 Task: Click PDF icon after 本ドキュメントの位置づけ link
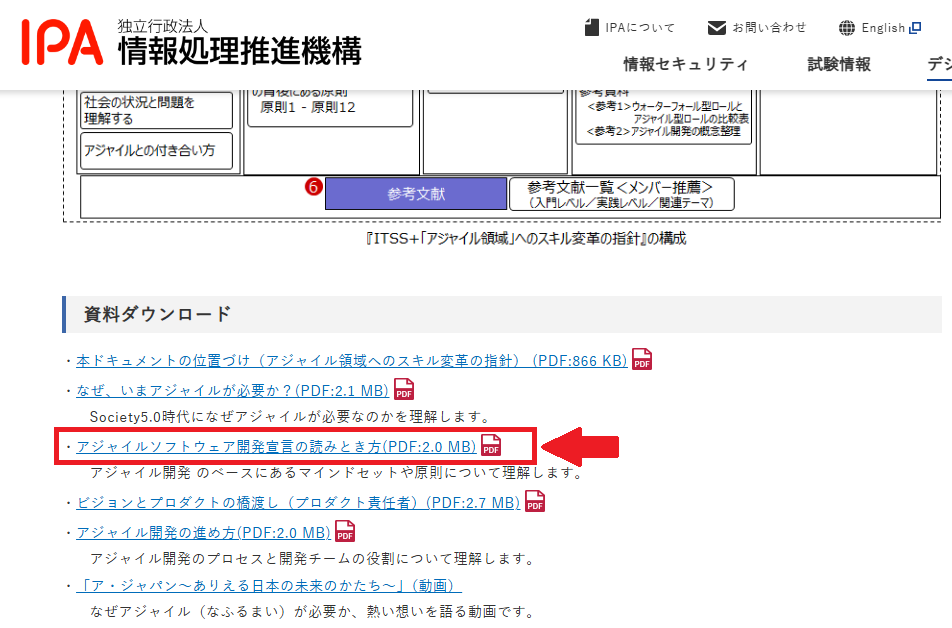(641, 360)
